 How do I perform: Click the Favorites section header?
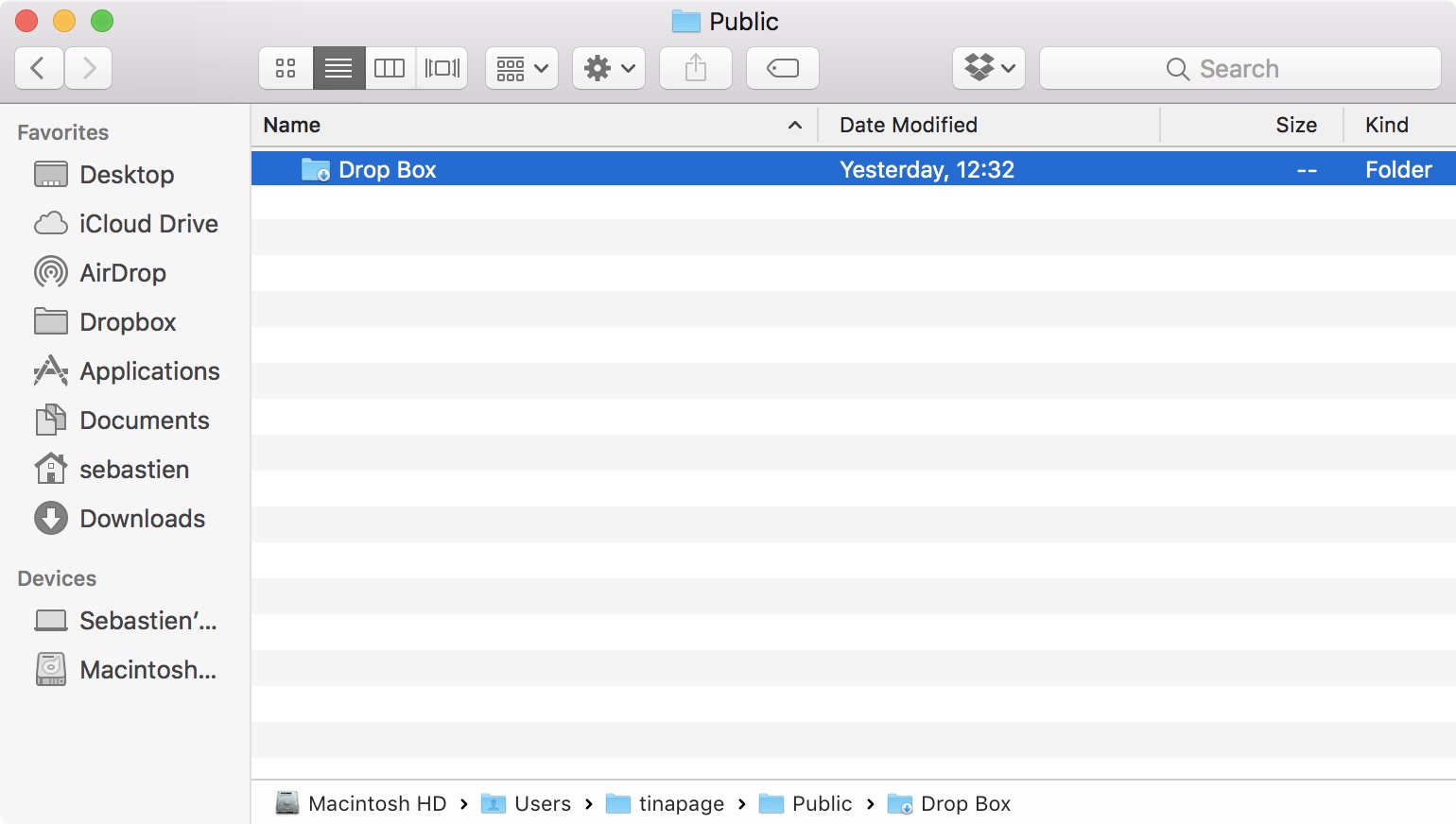pyautogui.click(x=63, y=132)
